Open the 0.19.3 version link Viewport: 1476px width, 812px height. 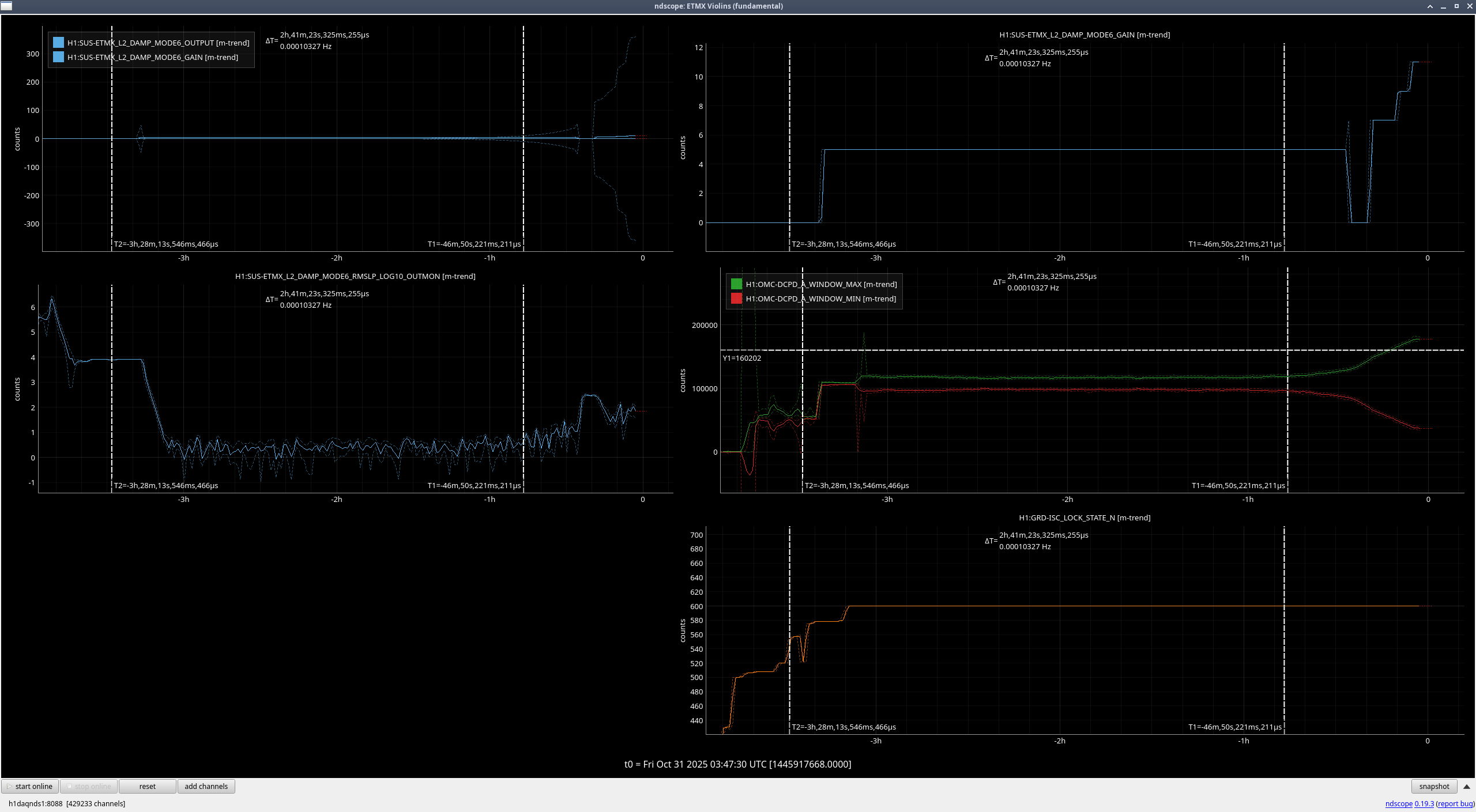(x=1424, y=803)
